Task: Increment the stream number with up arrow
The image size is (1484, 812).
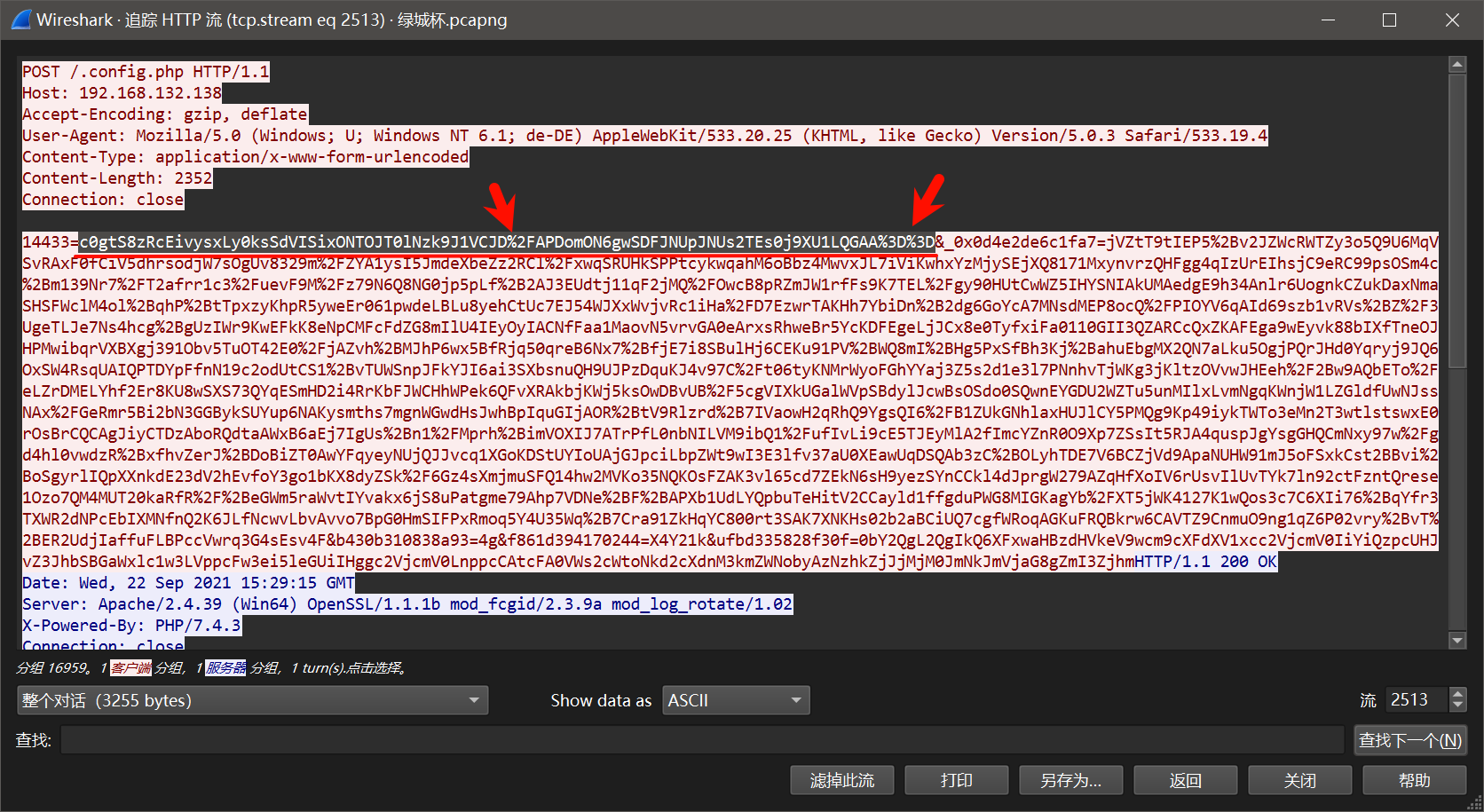Action: pyautogui.click(x=1457, y=694)
